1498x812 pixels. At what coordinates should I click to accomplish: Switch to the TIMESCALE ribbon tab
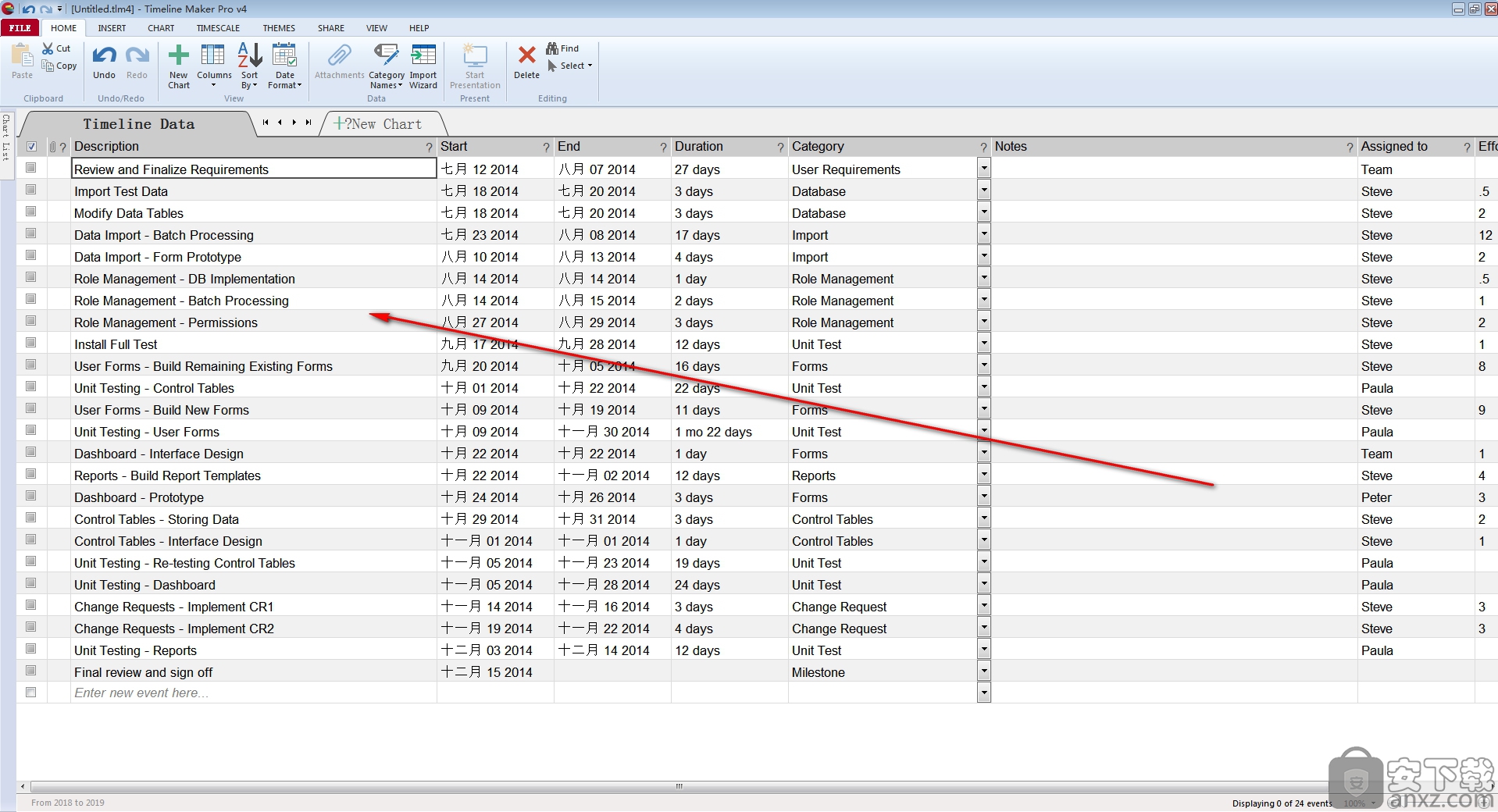pyautogui.click(x=218, y=28)
